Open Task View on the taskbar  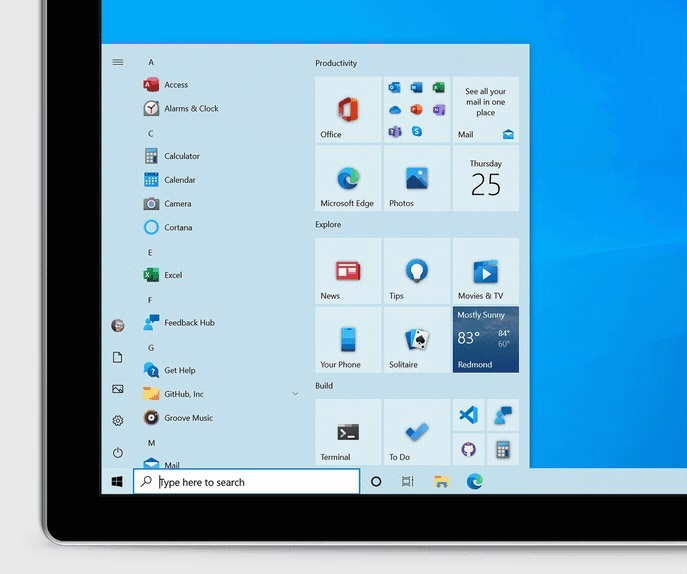pos(407,482)
